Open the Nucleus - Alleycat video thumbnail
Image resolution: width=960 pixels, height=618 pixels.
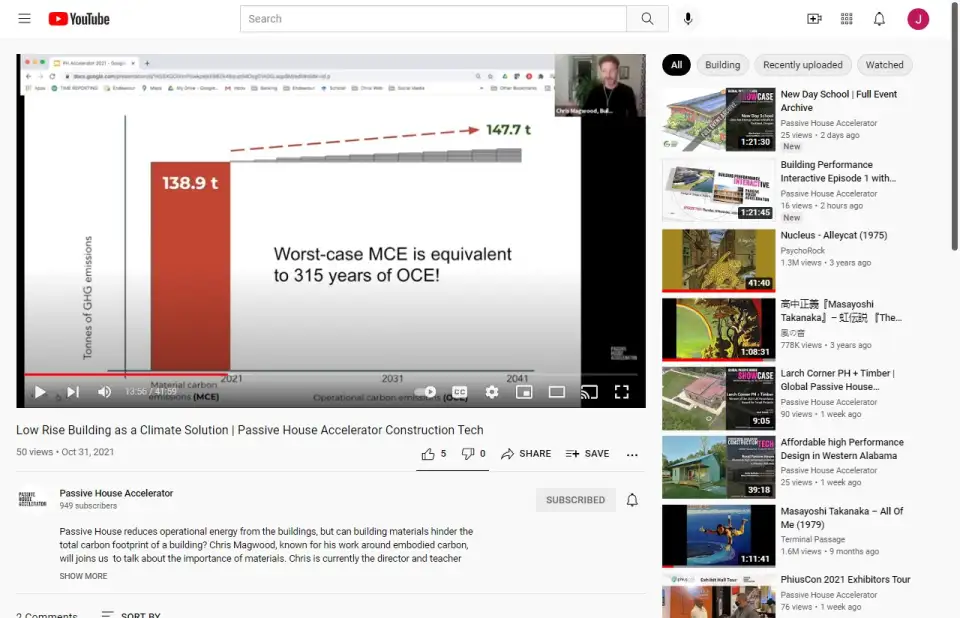coord(718,260)
